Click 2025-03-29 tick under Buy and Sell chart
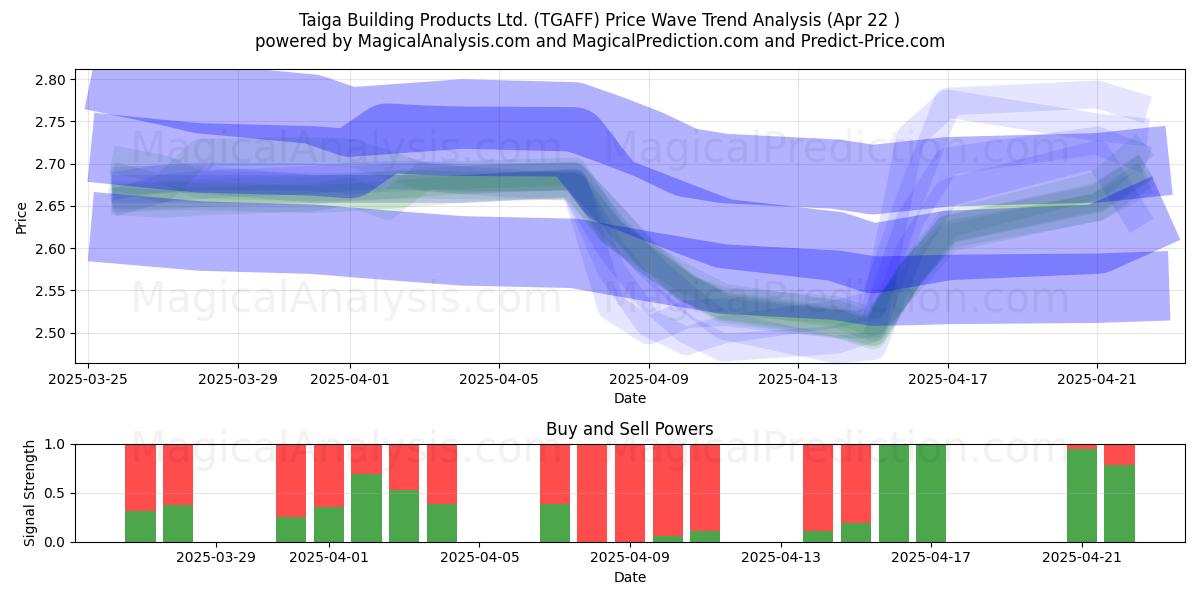This screenshot has width=1200, height=600. pos(216,558)
